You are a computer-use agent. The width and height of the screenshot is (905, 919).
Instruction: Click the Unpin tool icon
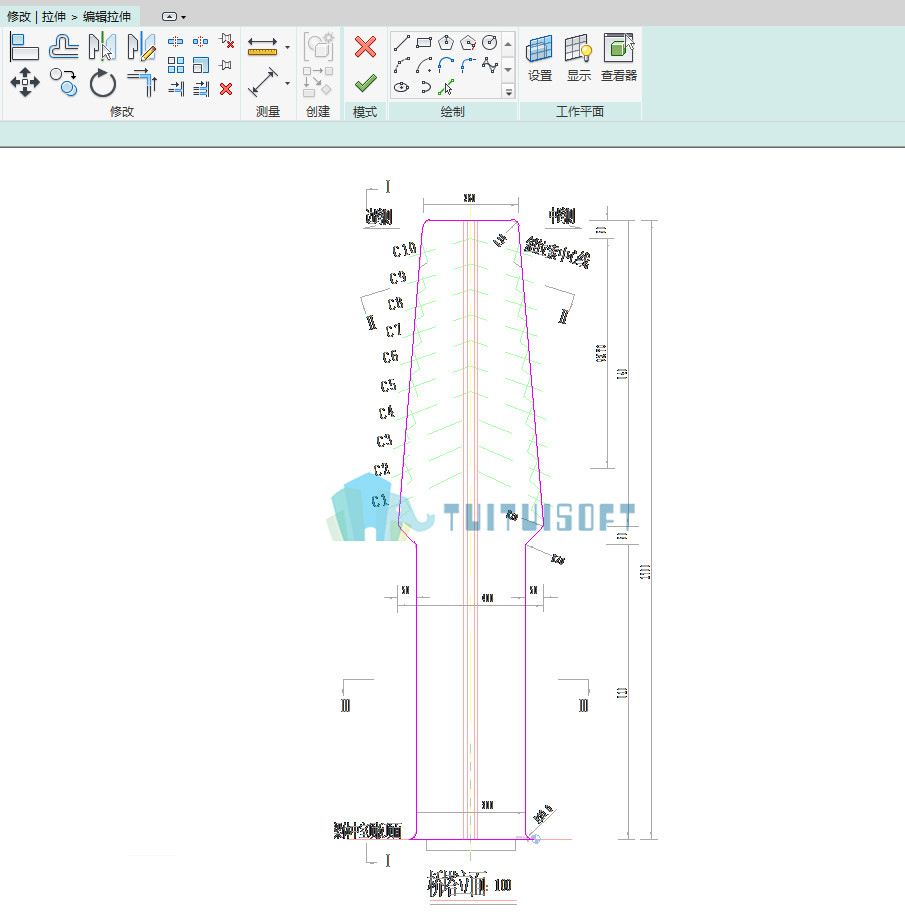pos(226,41)
